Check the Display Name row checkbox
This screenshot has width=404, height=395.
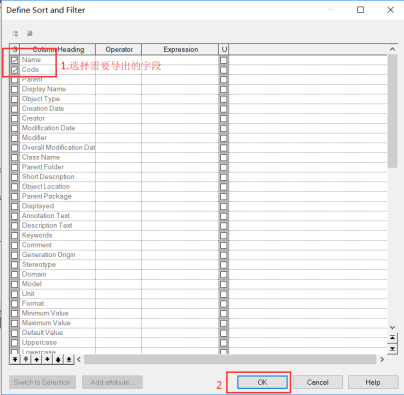[x=15, y=89]
